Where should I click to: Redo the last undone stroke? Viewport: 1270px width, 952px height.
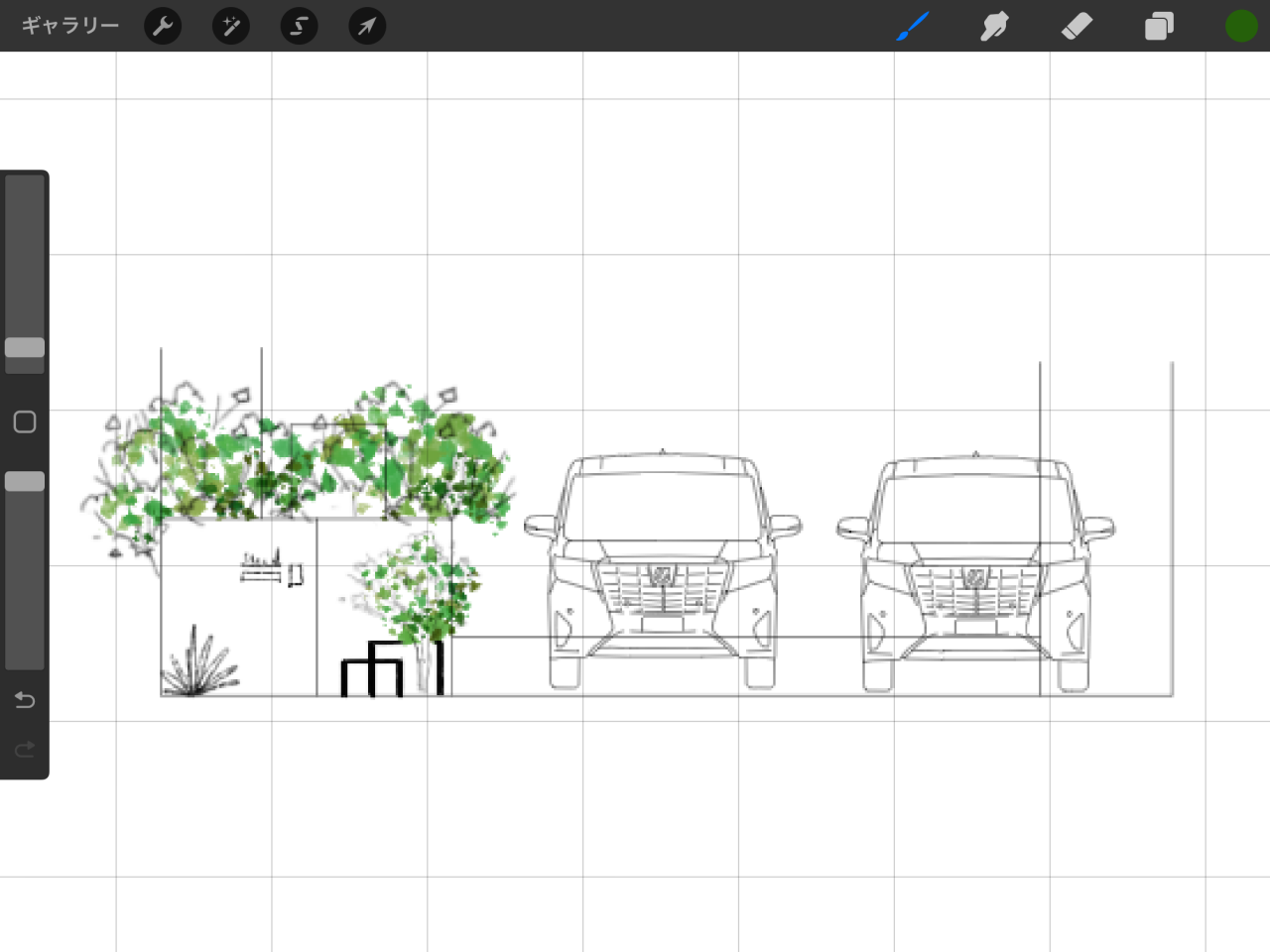25,749
